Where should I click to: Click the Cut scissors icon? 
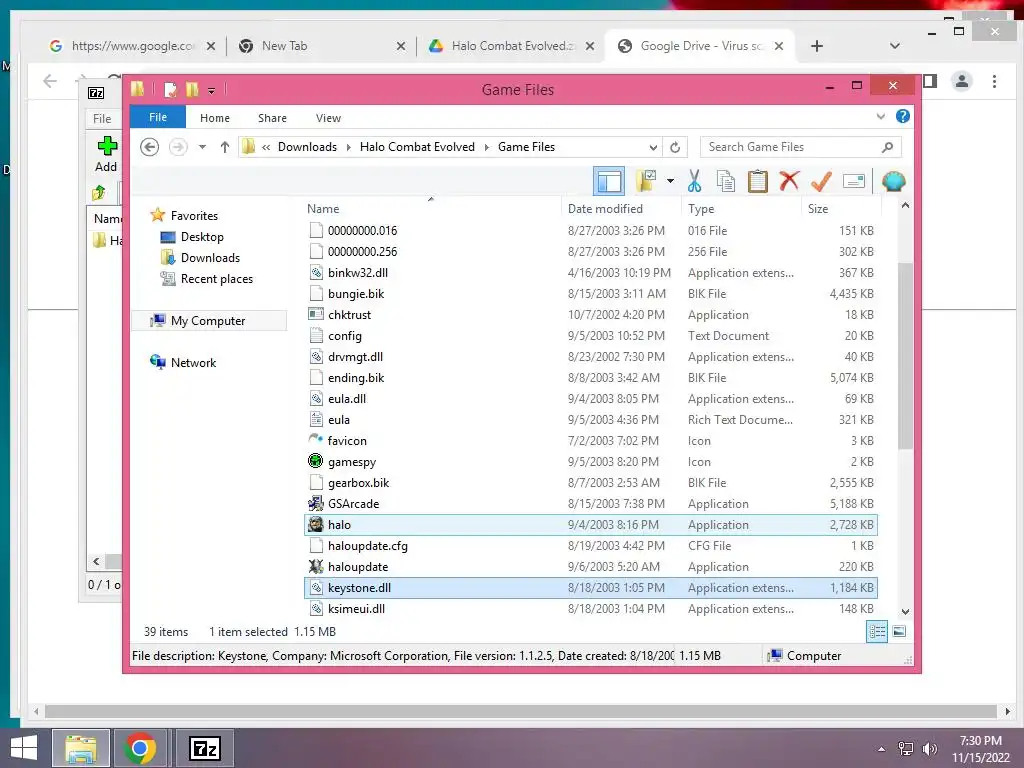(x=694, y=181)
